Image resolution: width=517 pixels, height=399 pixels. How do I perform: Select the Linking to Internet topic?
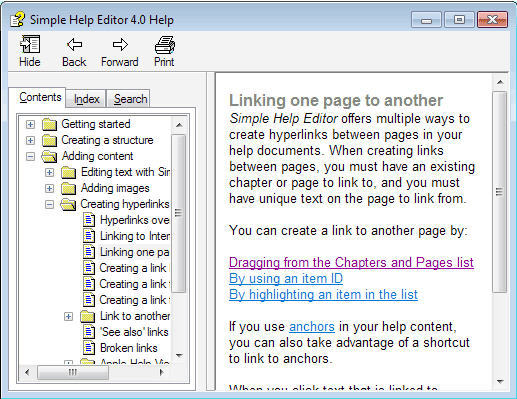(135, 236)
